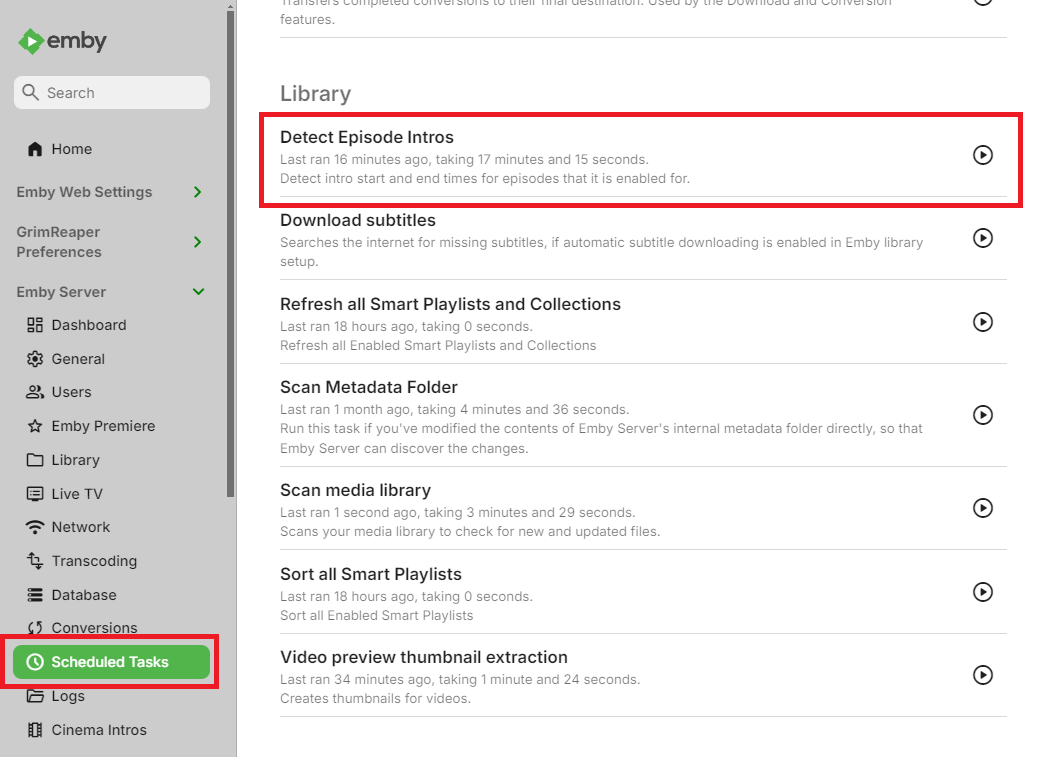Click the Emby Web Settings heading
This screenshot has width=1064, height=757.
pyautogui.click(x=84, y=192)
